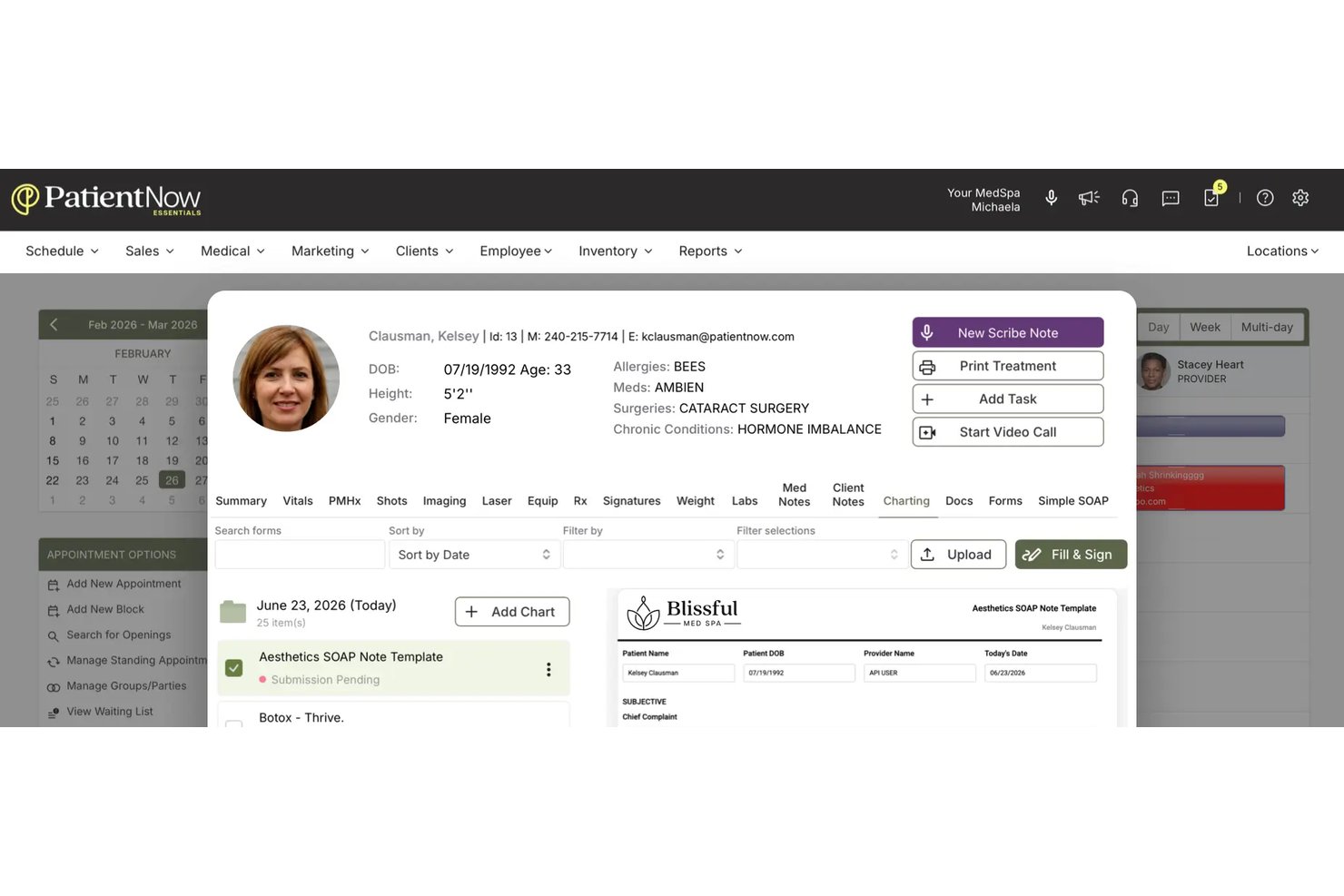This screenshot has height=896, width=1344.
Task: Select February 26 in the mini calendar
Action: tap(172, 480)
